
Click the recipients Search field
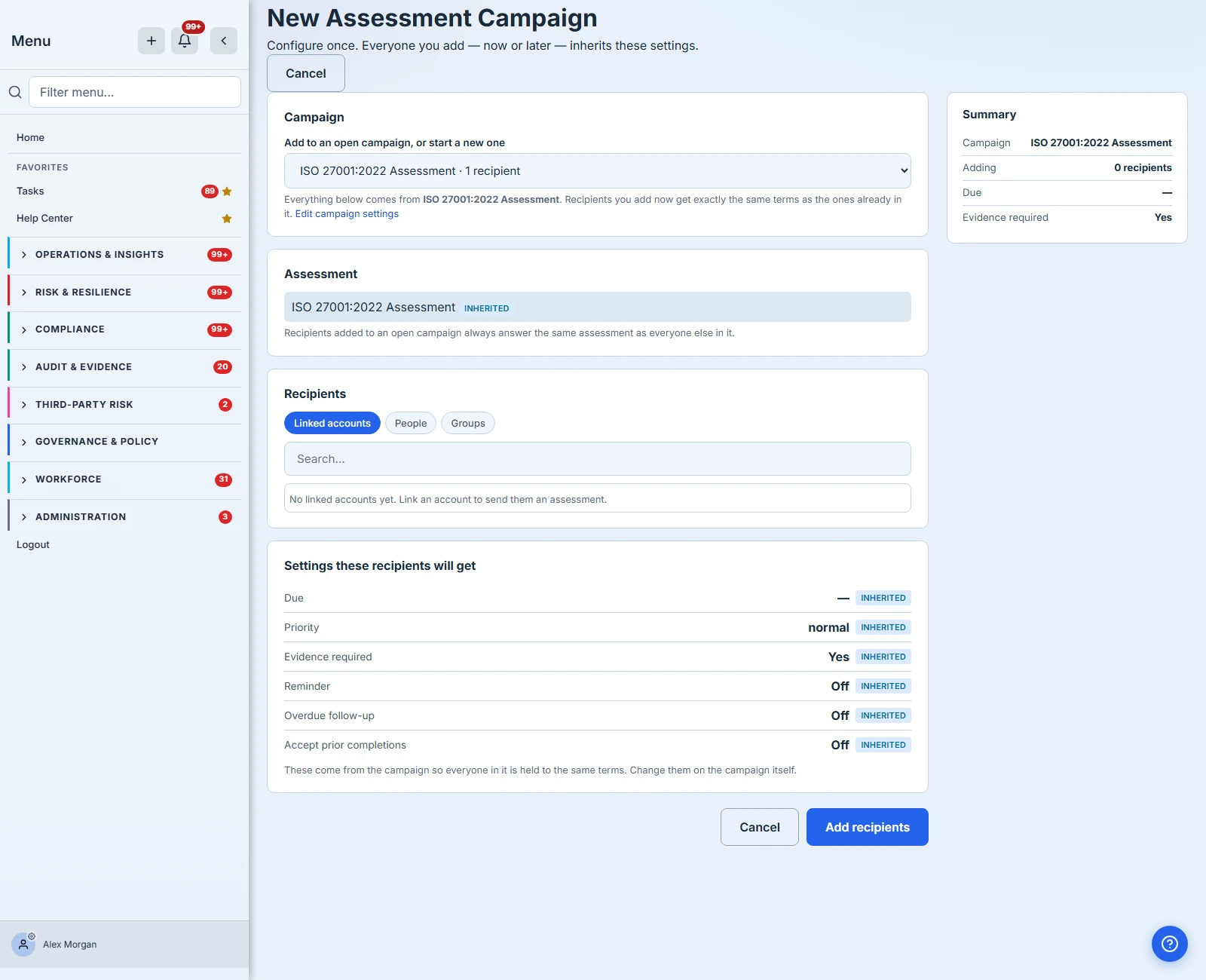pos(597,459)
